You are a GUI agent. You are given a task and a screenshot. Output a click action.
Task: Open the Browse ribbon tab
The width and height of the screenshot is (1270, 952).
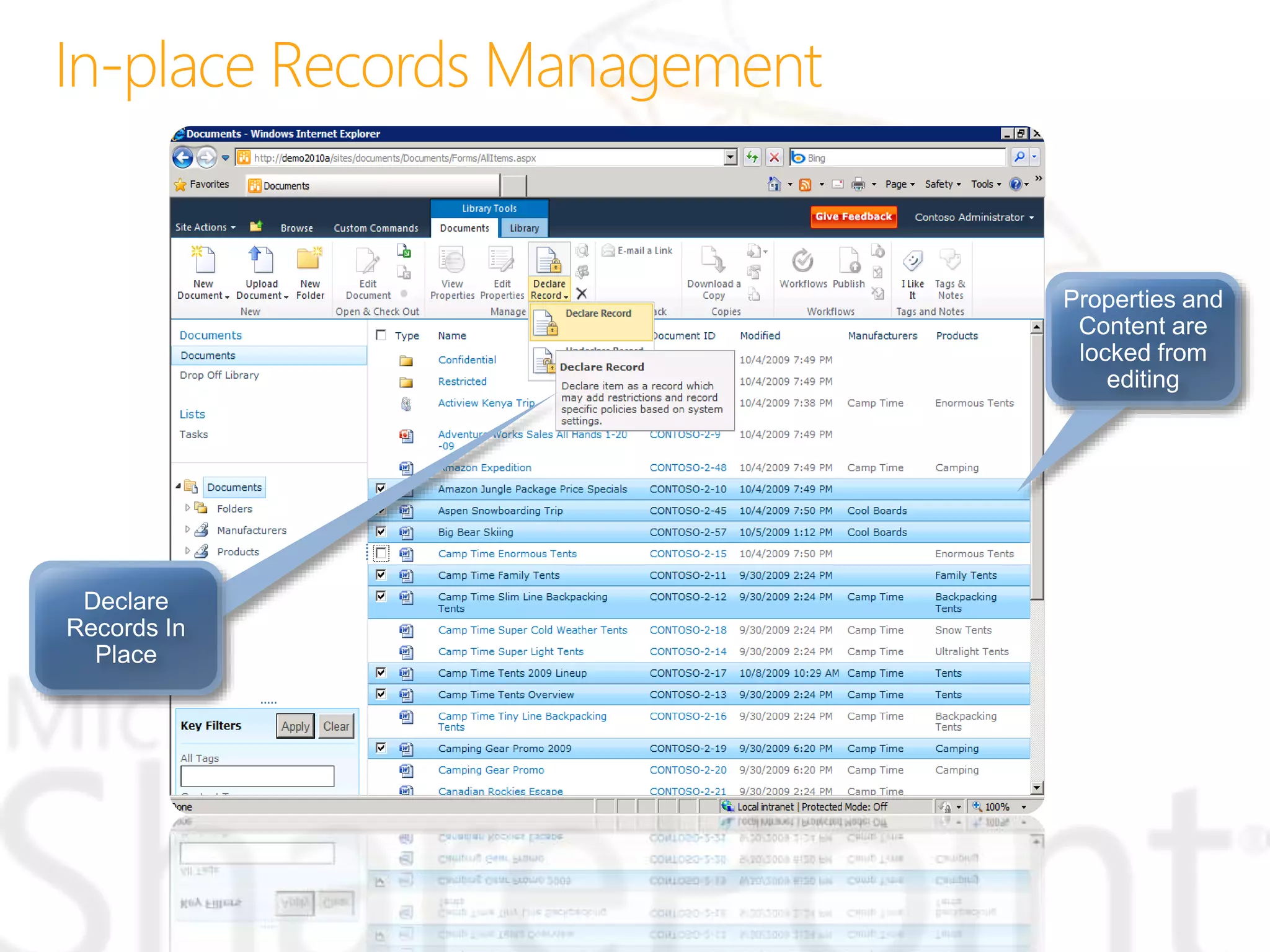point(296,228)
